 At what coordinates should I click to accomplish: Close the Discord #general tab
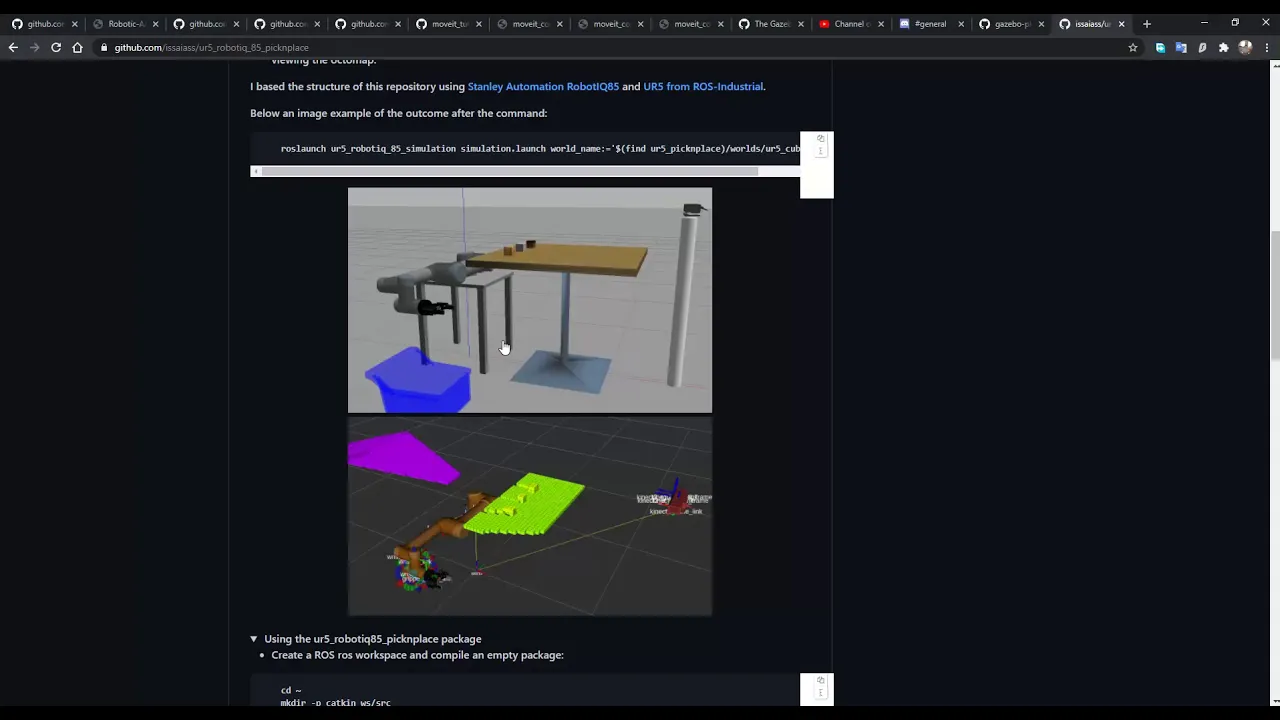pos(962,24)
